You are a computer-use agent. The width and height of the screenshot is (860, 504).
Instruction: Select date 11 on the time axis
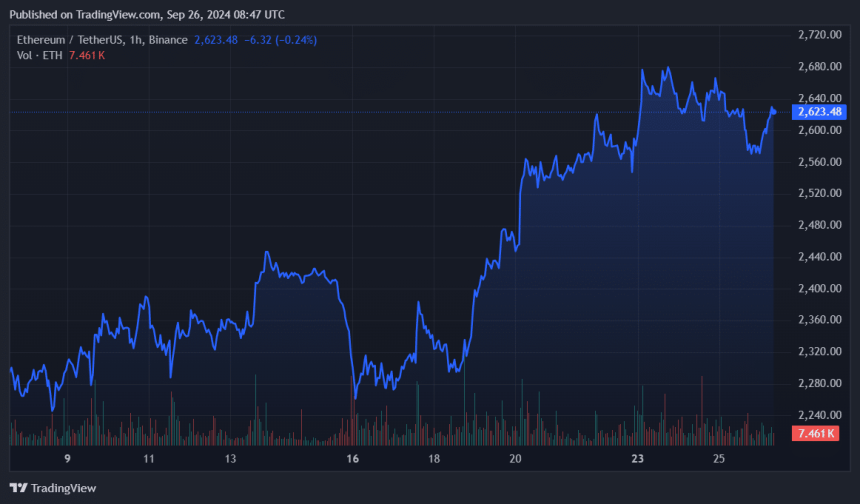click(149, 458)
